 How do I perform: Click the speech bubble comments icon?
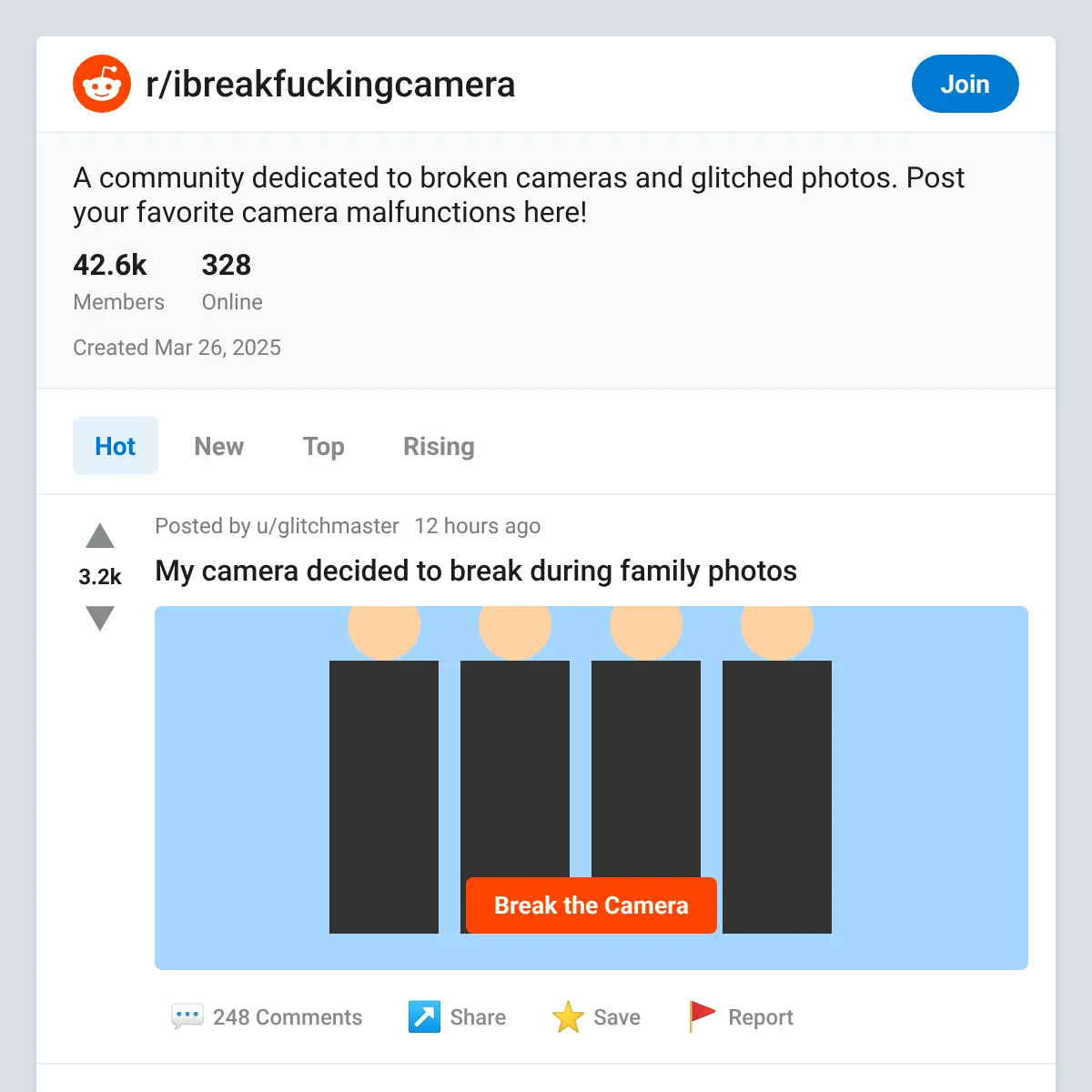tap(187, 1016)
